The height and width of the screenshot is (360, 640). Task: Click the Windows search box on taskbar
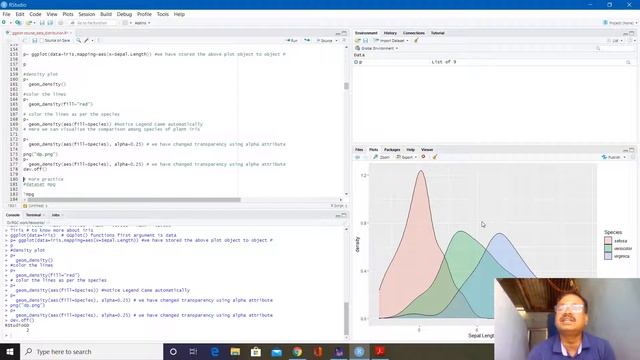click(91, 351)
